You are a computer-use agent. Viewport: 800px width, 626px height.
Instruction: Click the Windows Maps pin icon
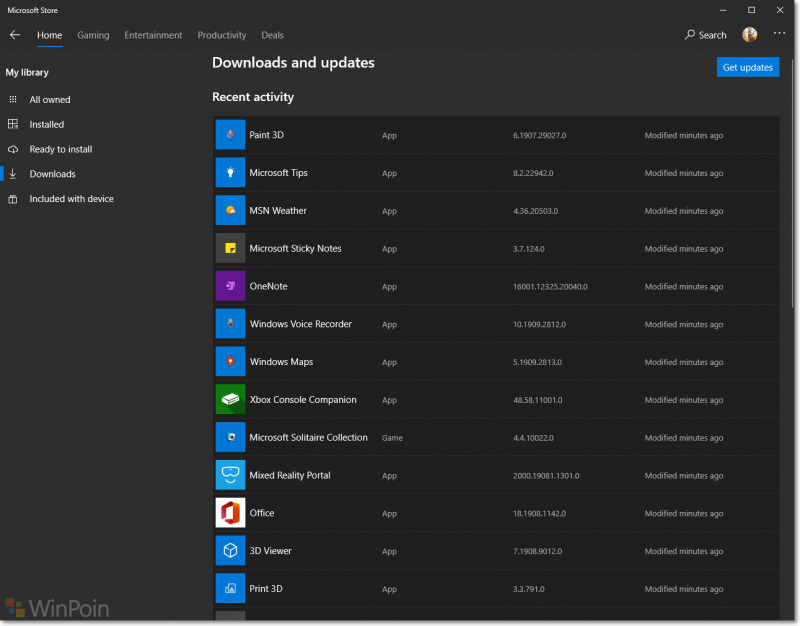point(230,361)
